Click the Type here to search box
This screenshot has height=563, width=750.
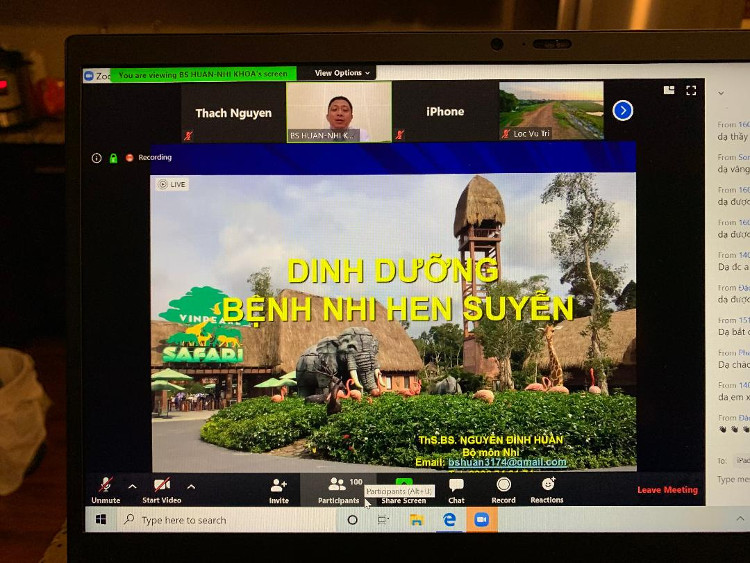click(x=226, y=520)
